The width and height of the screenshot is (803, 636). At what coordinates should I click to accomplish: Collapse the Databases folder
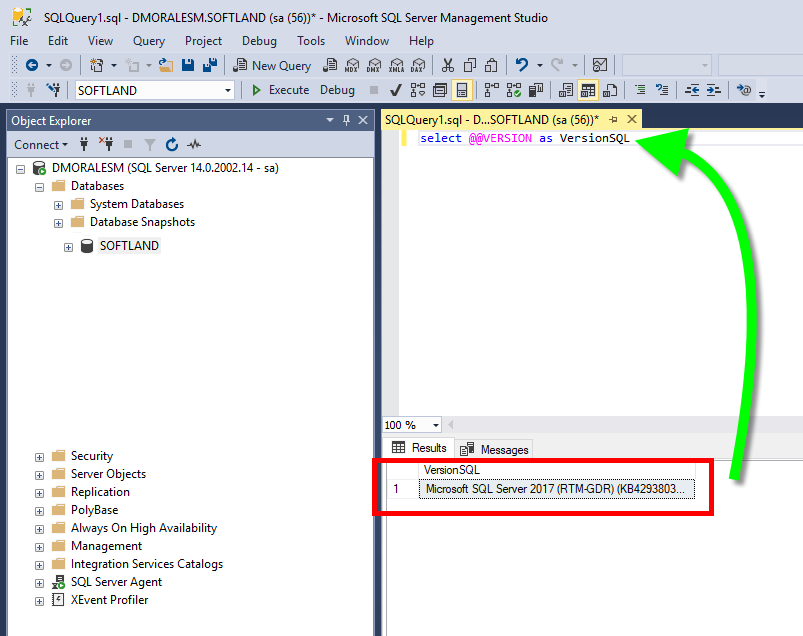coord(39,187)
